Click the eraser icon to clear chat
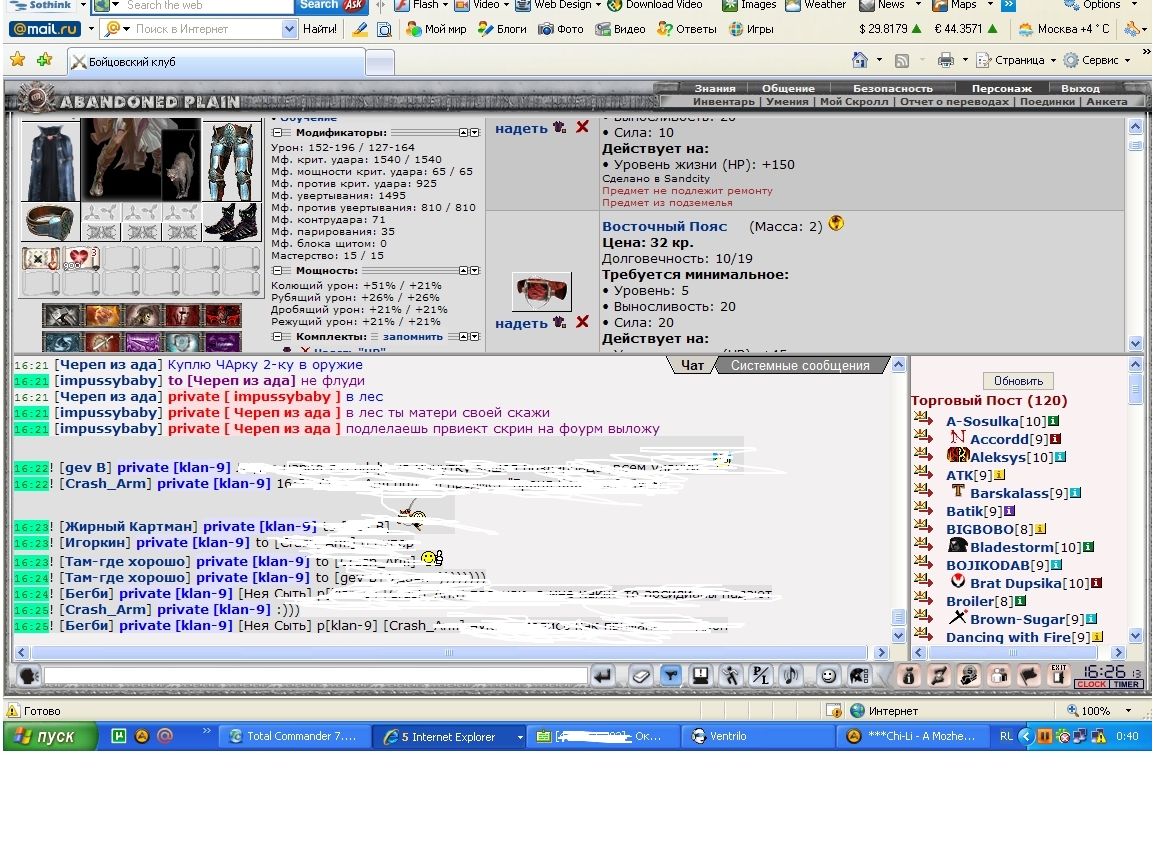 tap(641, 675)
